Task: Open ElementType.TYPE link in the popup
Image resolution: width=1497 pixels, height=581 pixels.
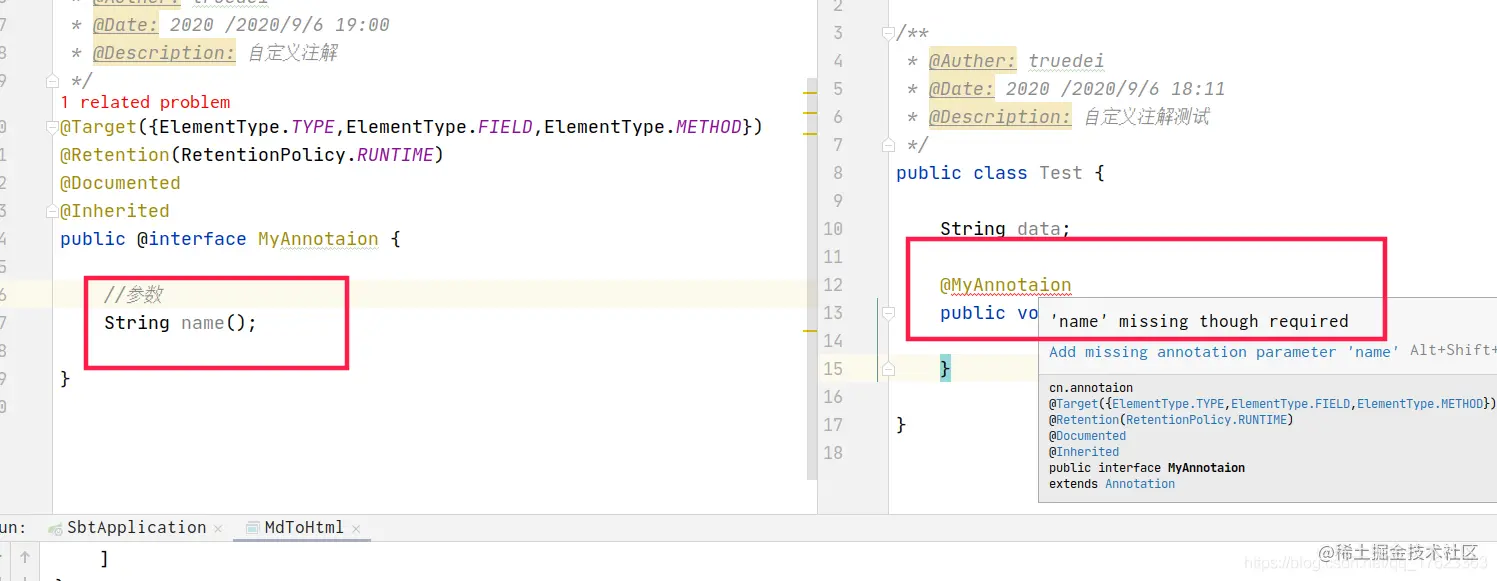Action: pyautogui.click(x=1168, y=404)
